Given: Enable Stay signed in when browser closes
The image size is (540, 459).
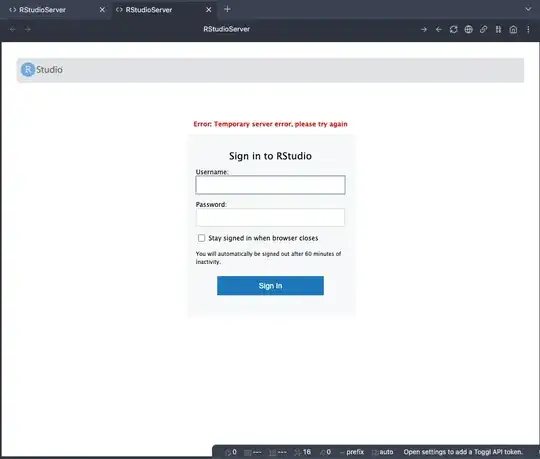Looking at the screenshot, I should [x=201, y=238].
